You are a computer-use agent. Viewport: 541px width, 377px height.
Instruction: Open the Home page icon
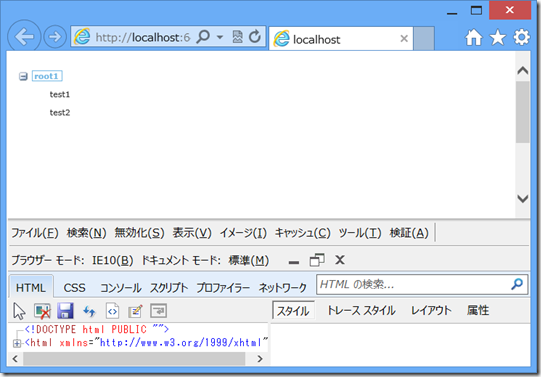pos(474,37)
